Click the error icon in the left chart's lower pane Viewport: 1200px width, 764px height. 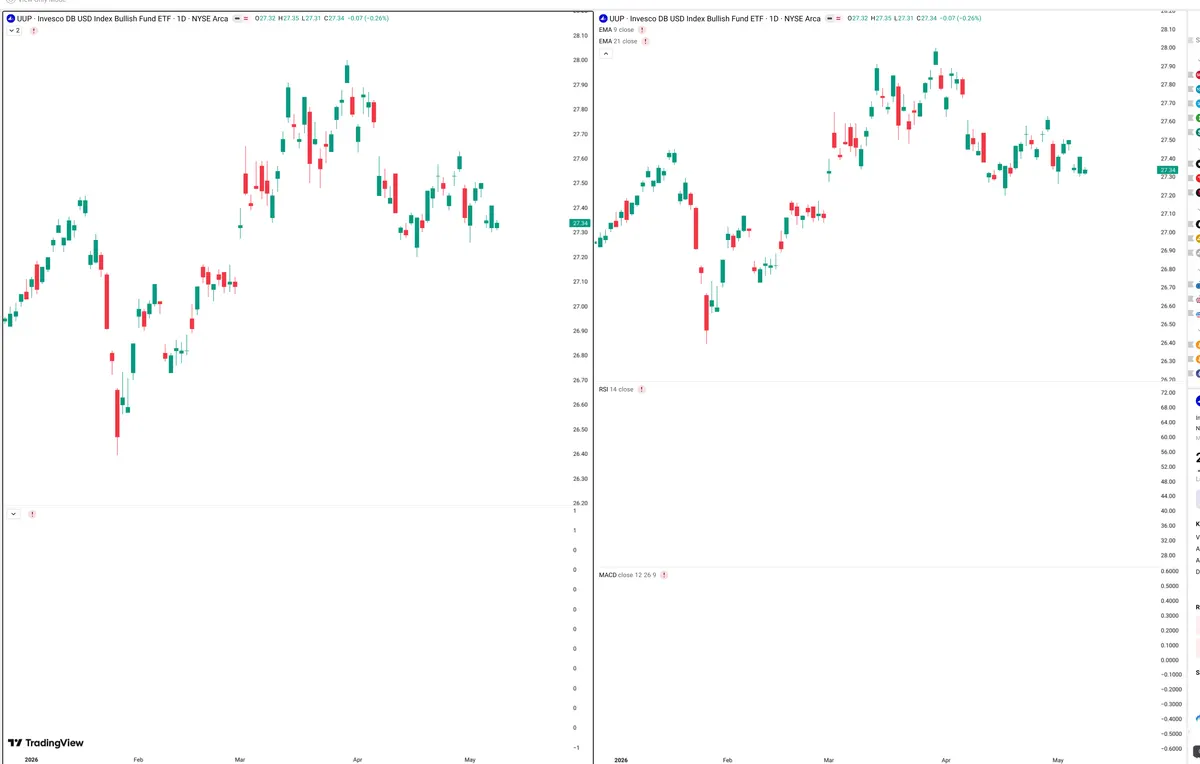(32, 514)
